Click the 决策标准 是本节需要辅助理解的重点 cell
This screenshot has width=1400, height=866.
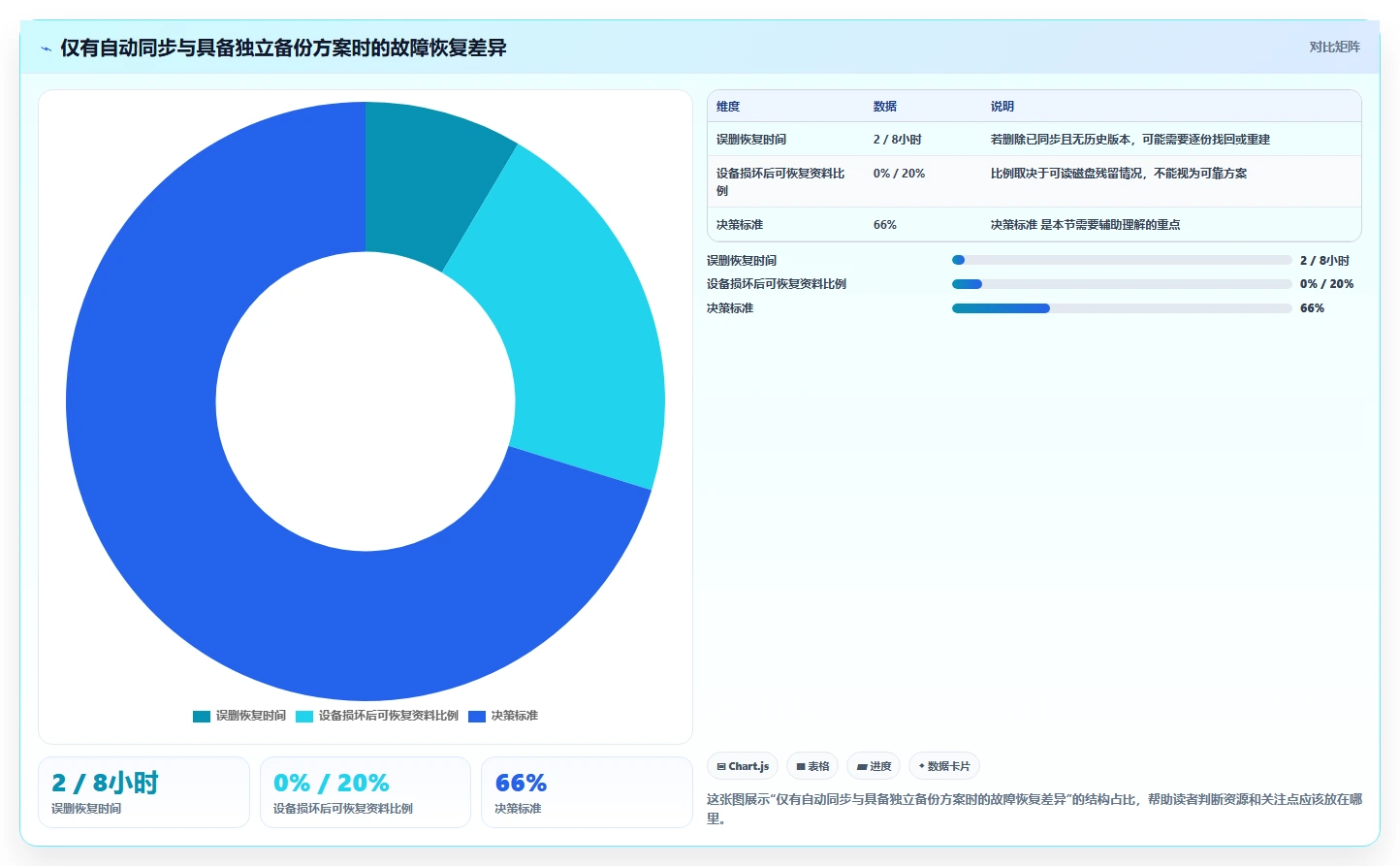click(1086, 225)
